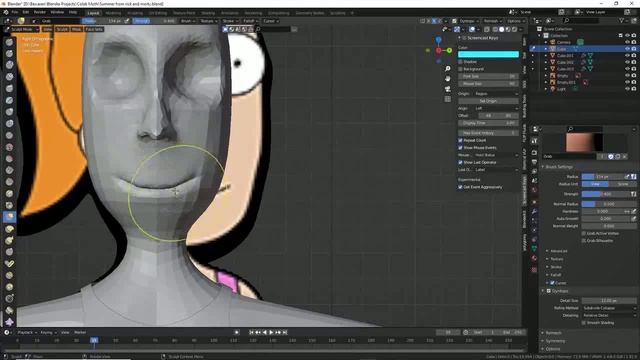640x360 pixels.
Task: Set Radius Unit to View
Action: [x=595, y=184]
